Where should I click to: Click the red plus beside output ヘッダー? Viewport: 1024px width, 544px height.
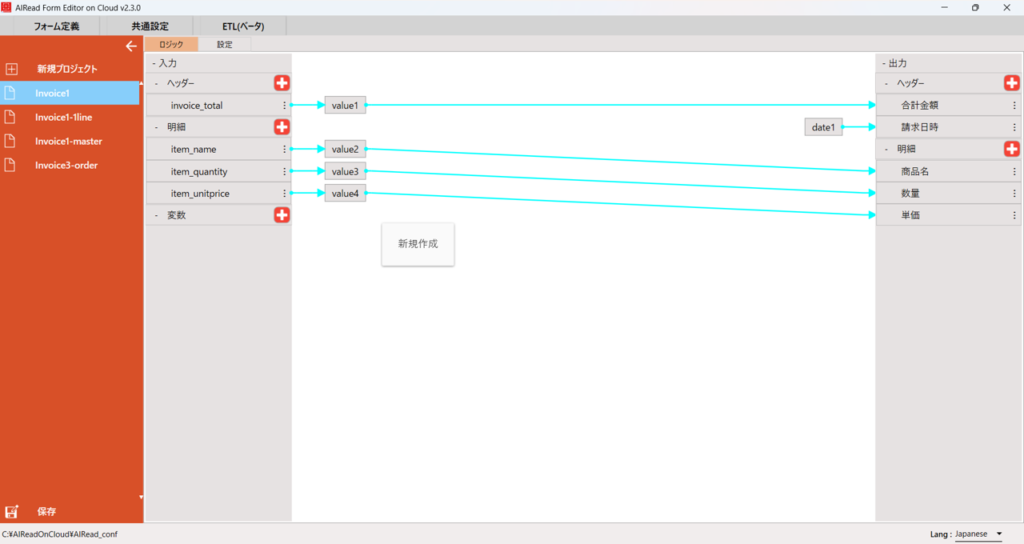point(1011,83)
